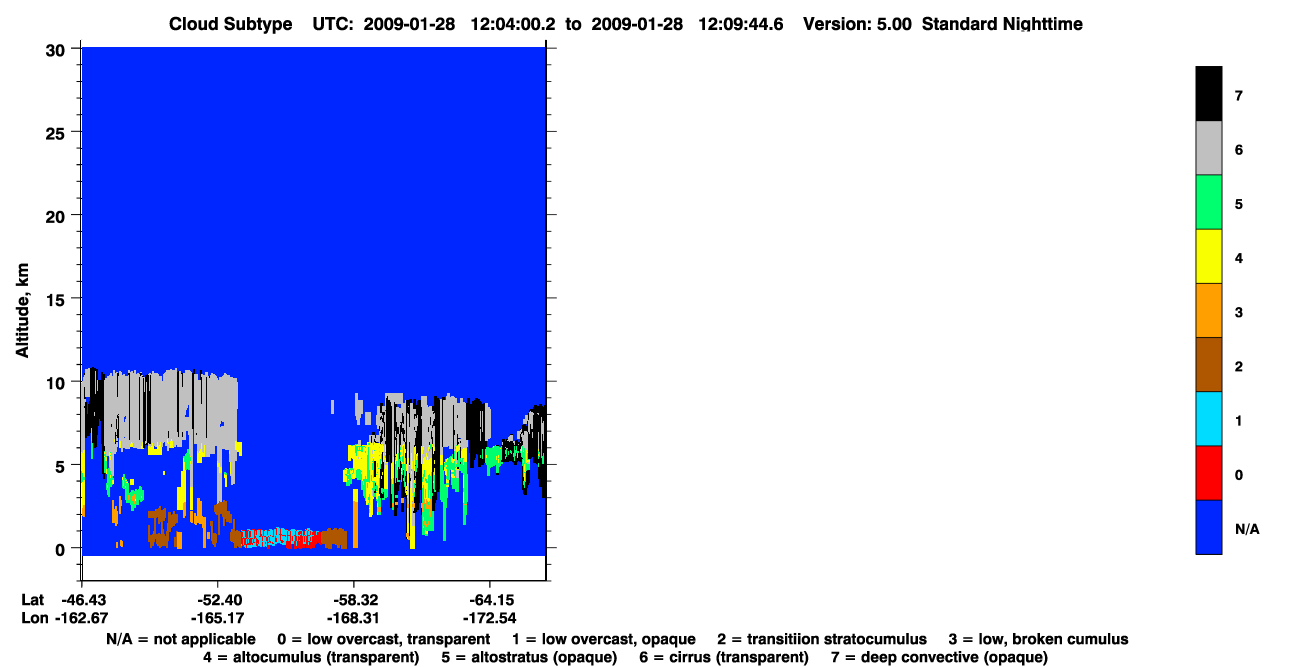Click '7 = deep convective (opaque)' legend text

click(x=939, y=657)
